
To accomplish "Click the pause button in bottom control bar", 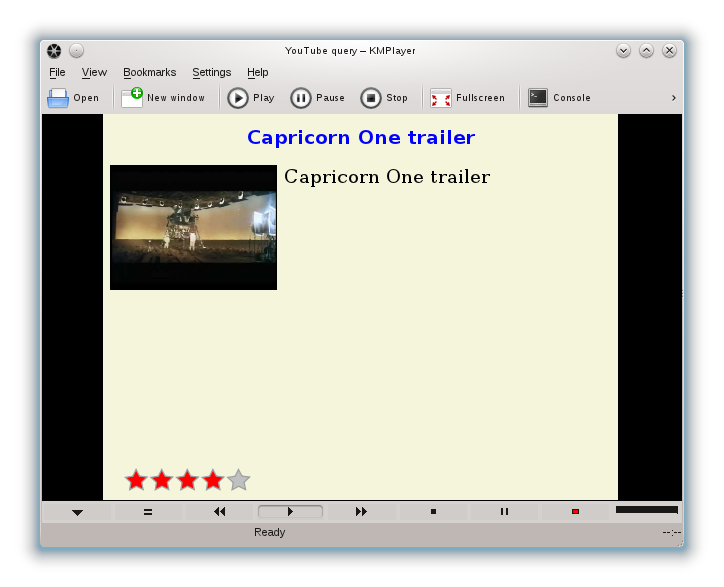I will point(504,512).
